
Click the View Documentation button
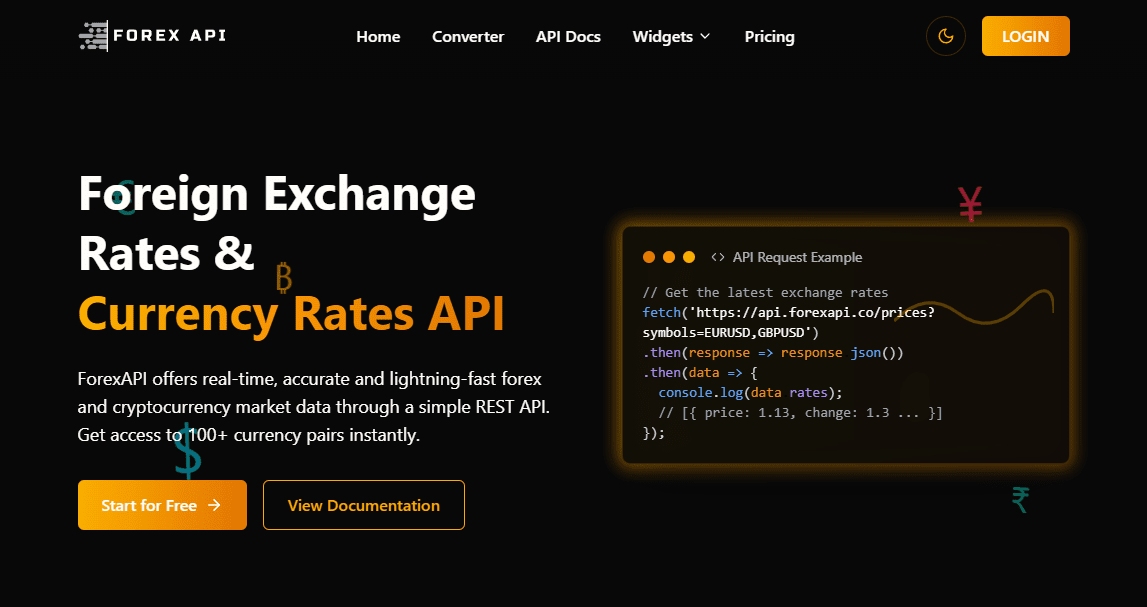click(x=363, y=505)
